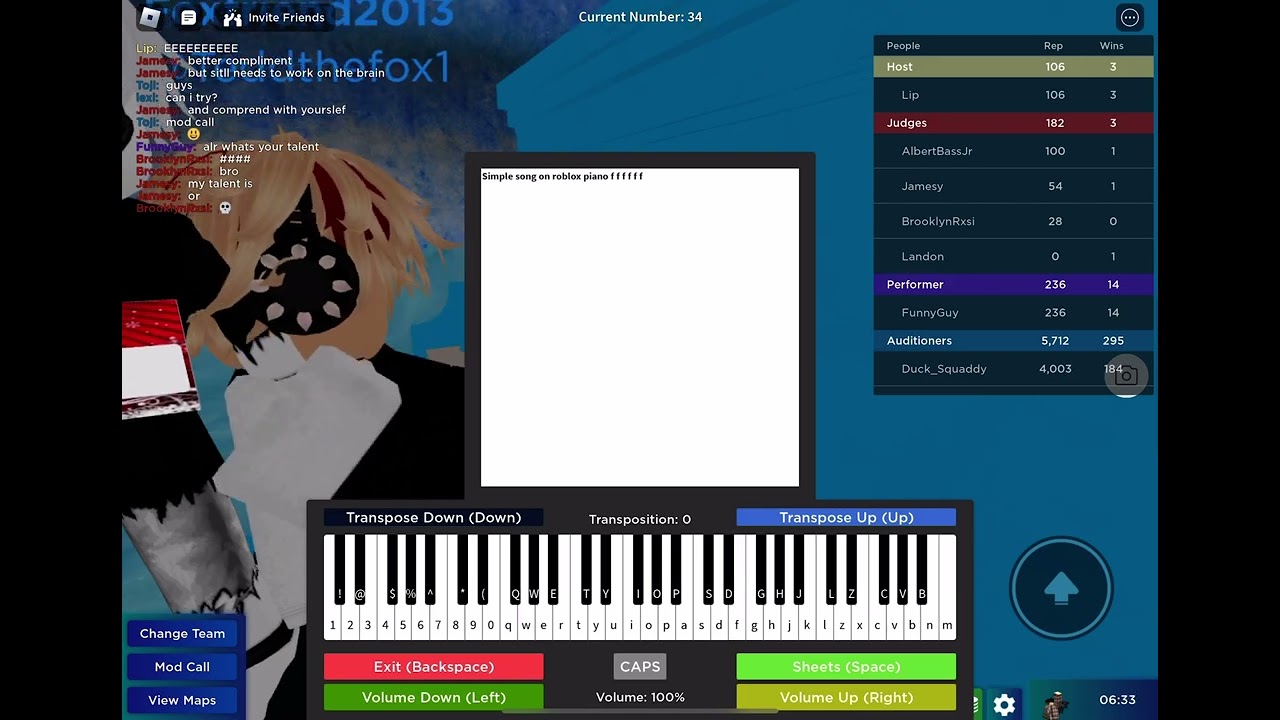Select player Lip in the leaderboard

click(1013, 95)
